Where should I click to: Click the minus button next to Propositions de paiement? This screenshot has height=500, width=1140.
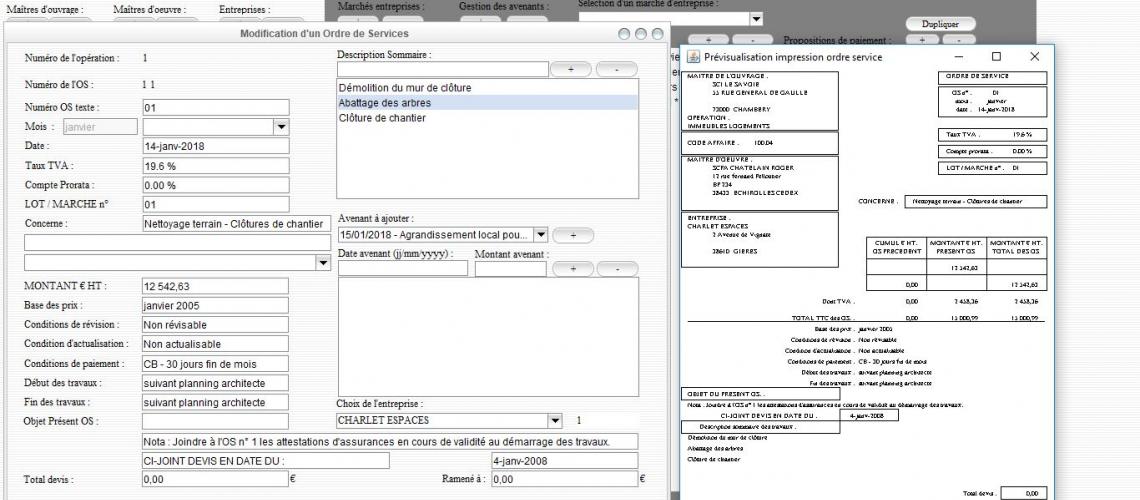959,41
